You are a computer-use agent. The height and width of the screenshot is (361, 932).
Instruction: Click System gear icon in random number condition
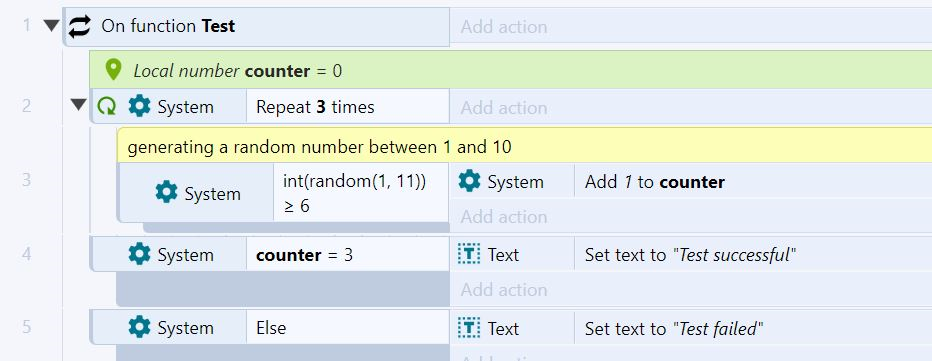point(166,193)
